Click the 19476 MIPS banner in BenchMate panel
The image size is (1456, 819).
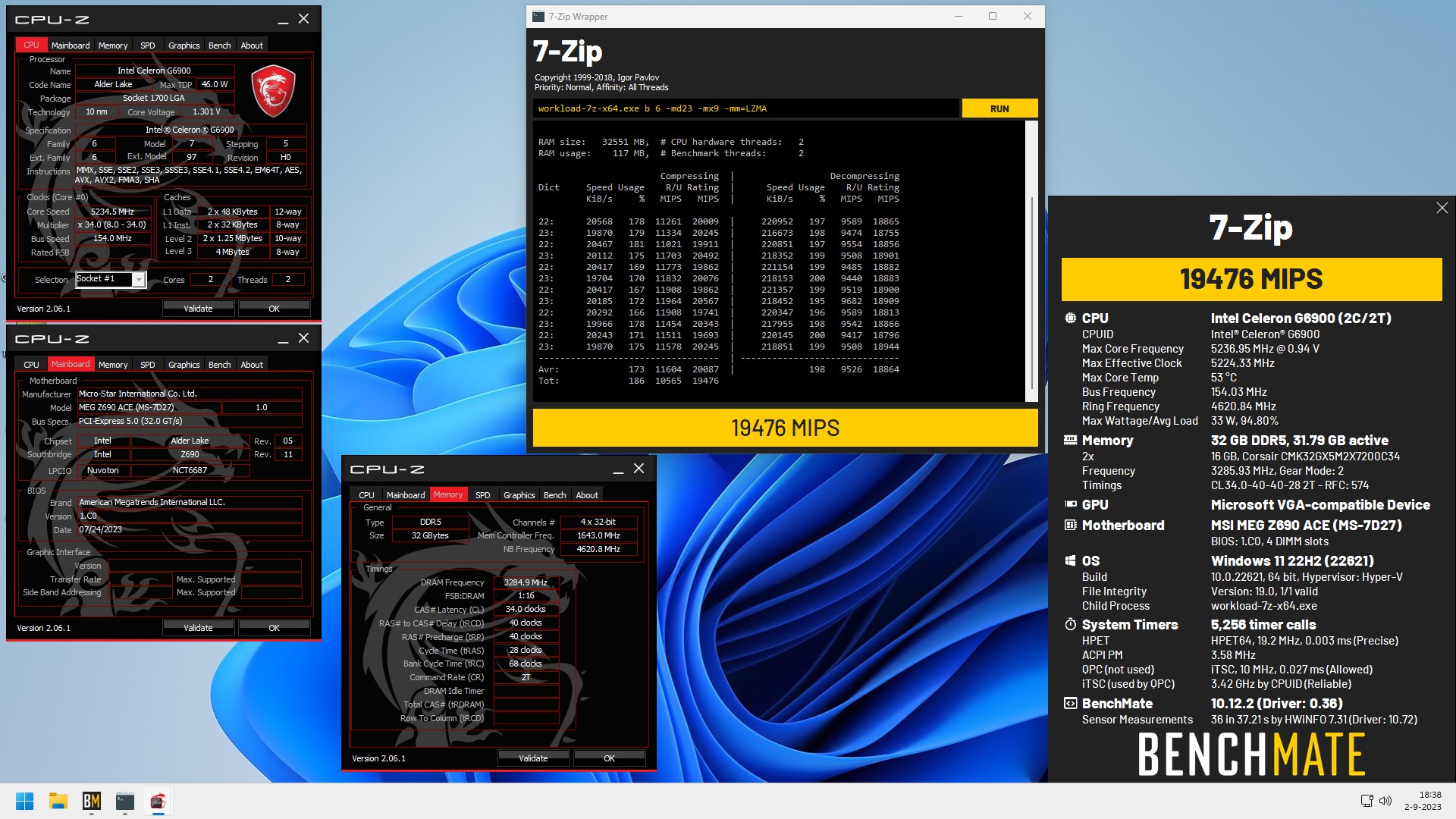point(1251,279)
